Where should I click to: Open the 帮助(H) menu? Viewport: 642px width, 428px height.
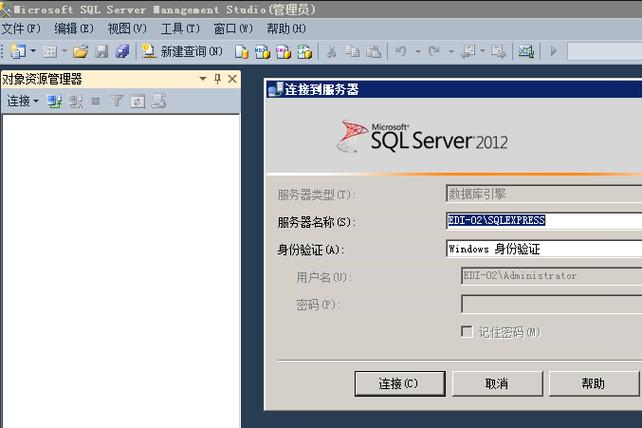(x=286, y=28)
